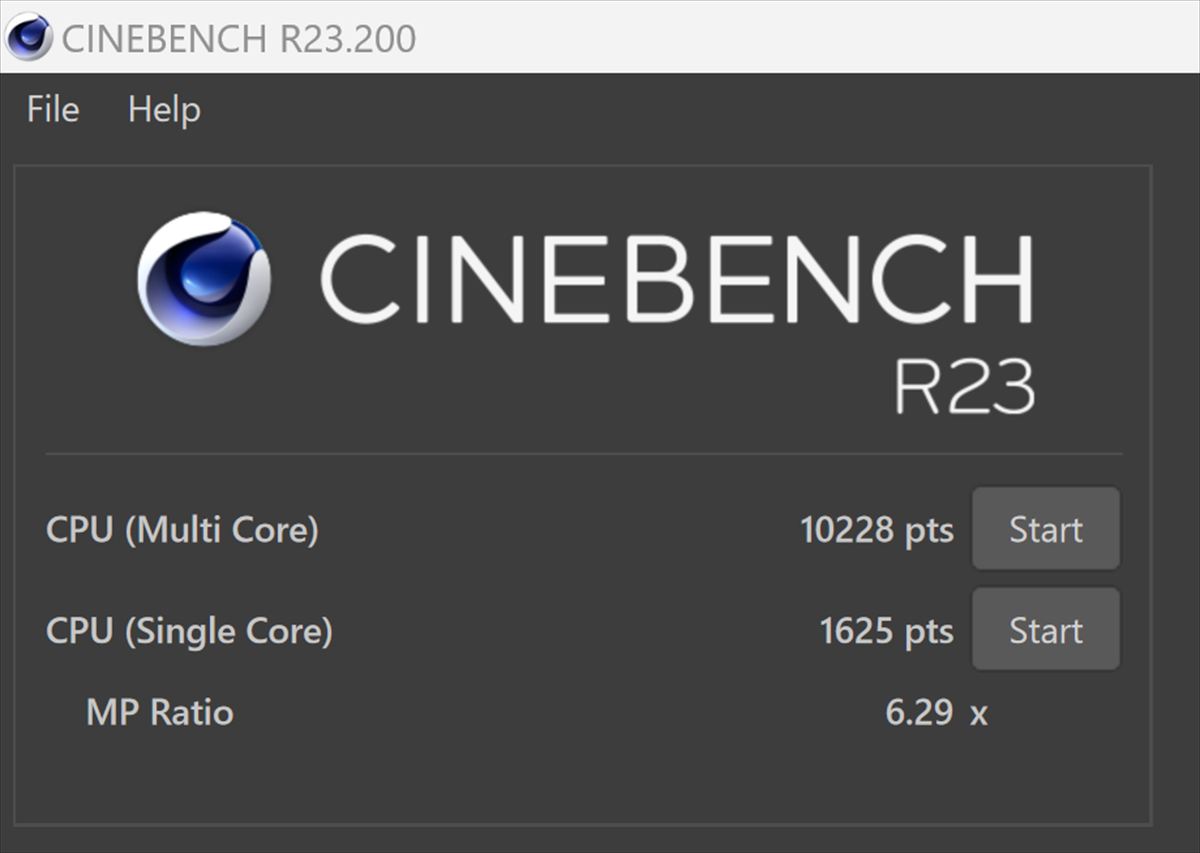The image size is (1200, 853).
Task: Click the CPU (Multi Core) label
Action: (182, 530)
